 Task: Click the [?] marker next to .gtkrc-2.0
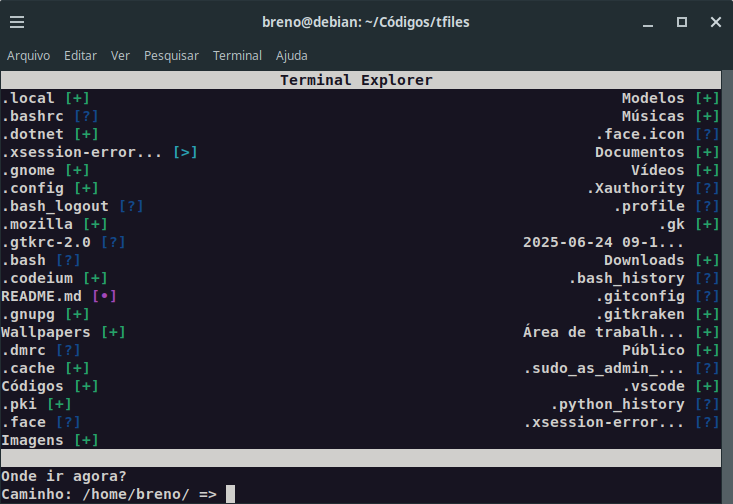click(x=113, y=242)
